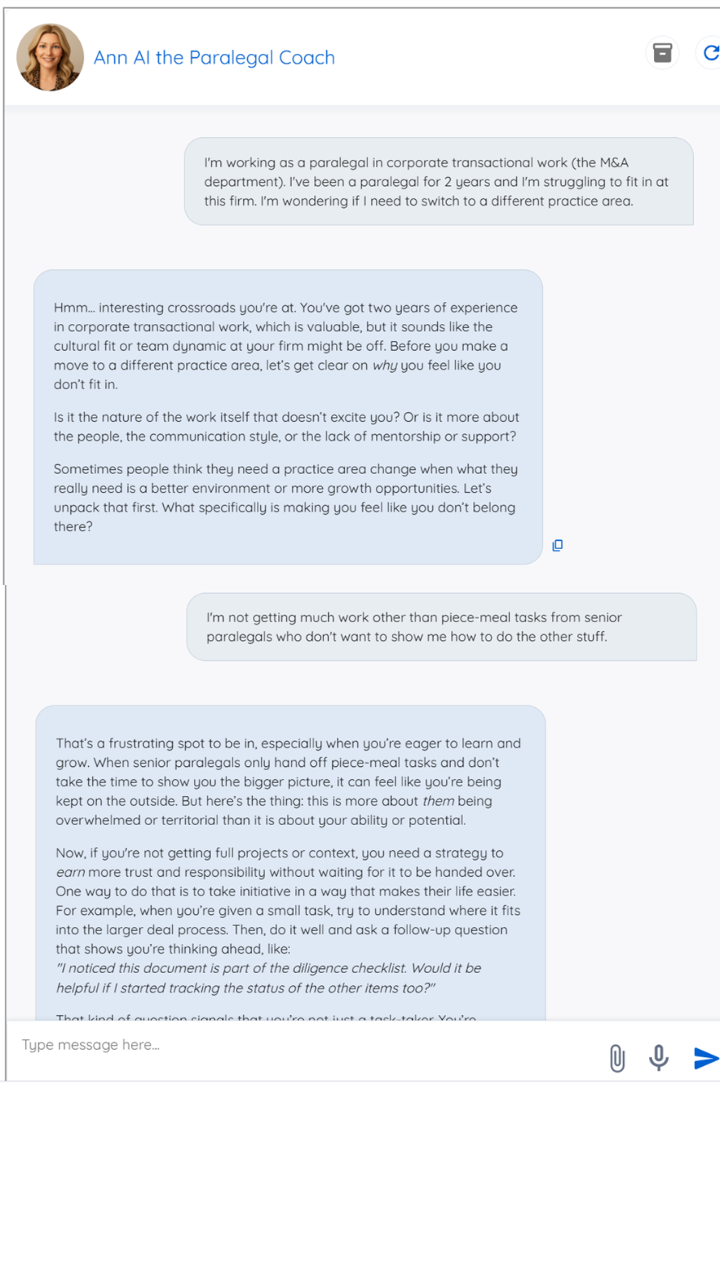This screenshot has height=1280, width=720.
Task: Click the "That's a frustrating spot" paragraph
Action: tap(289, 781)
